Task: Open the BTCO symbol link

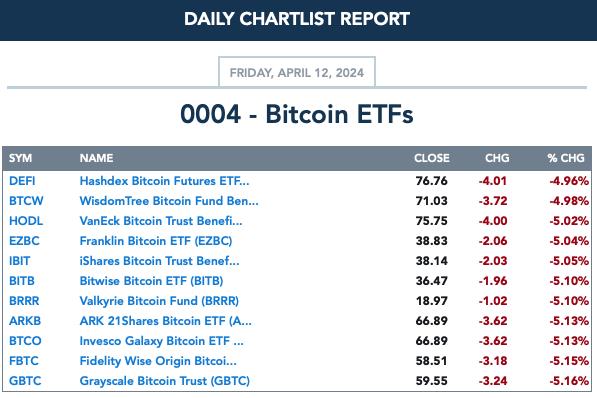Action: [25, 341]
